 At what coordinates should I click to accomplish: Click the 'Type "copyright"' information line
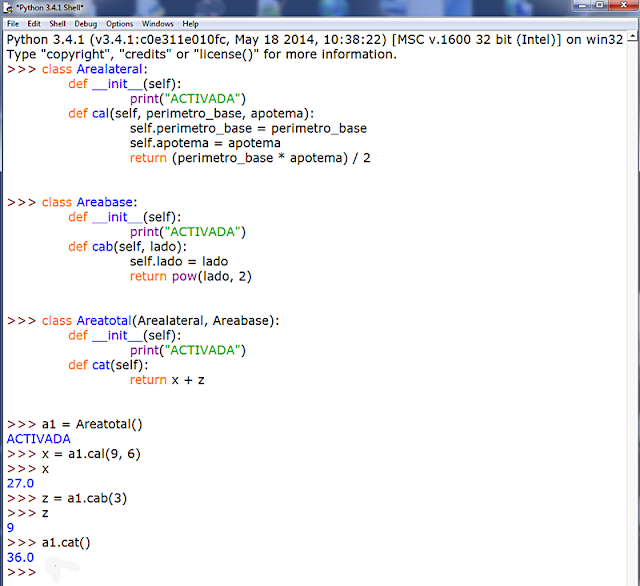tap(202, 54)
